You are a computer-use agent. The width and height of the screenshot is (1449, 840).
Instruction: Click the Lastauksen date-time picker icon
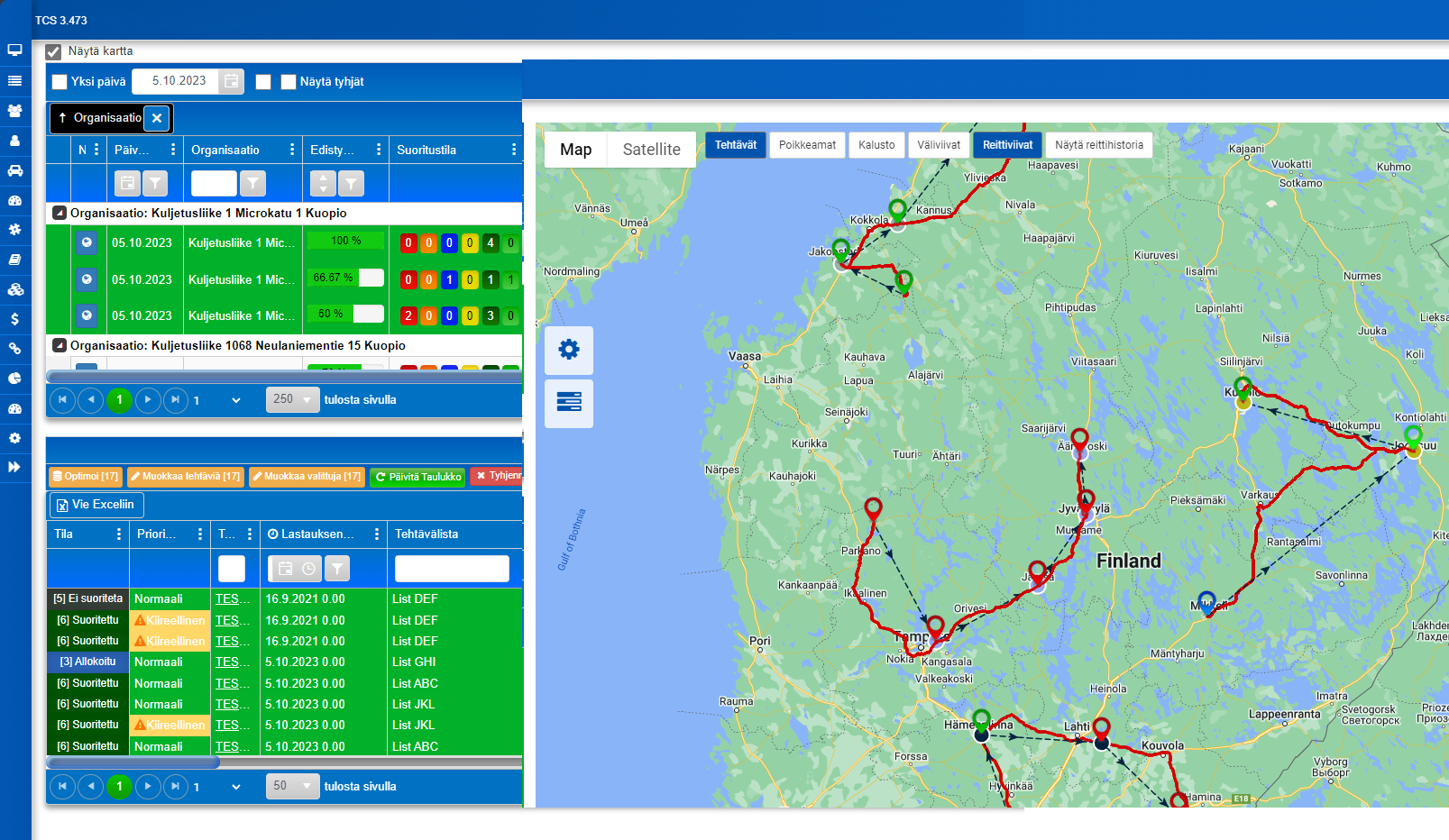point(296,569)
